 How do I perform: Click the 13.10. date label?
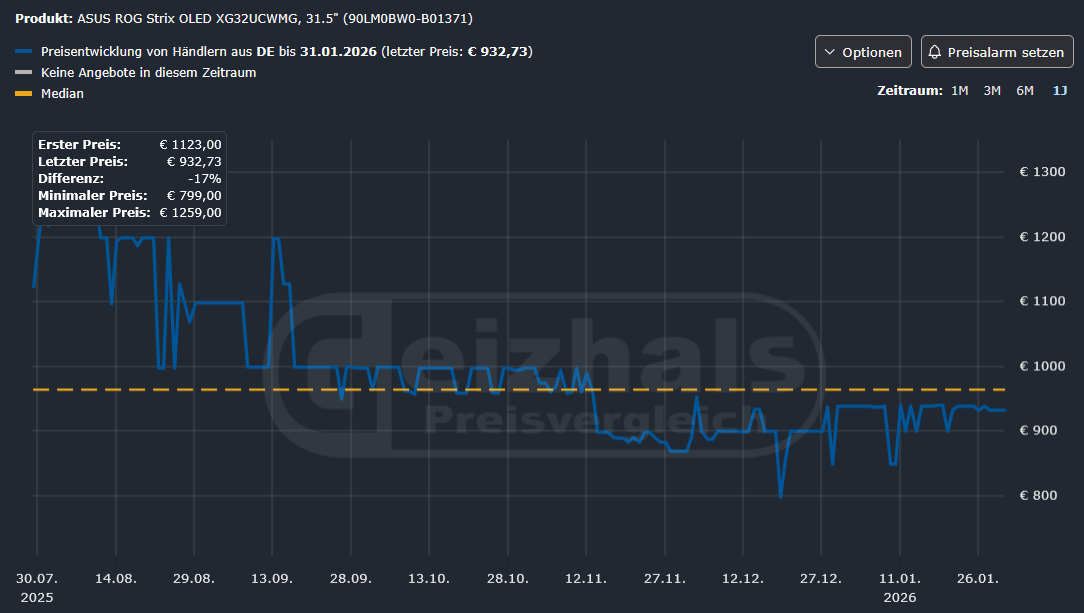[x=429, y=578]
